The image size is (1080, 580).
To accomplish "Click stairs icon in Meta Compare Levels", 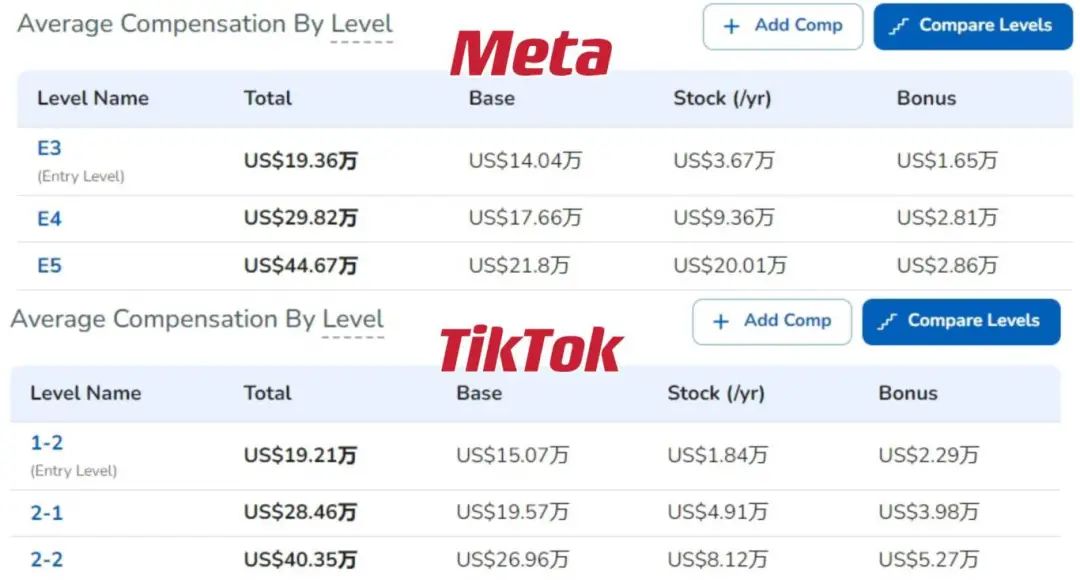I will pos(898,26).
